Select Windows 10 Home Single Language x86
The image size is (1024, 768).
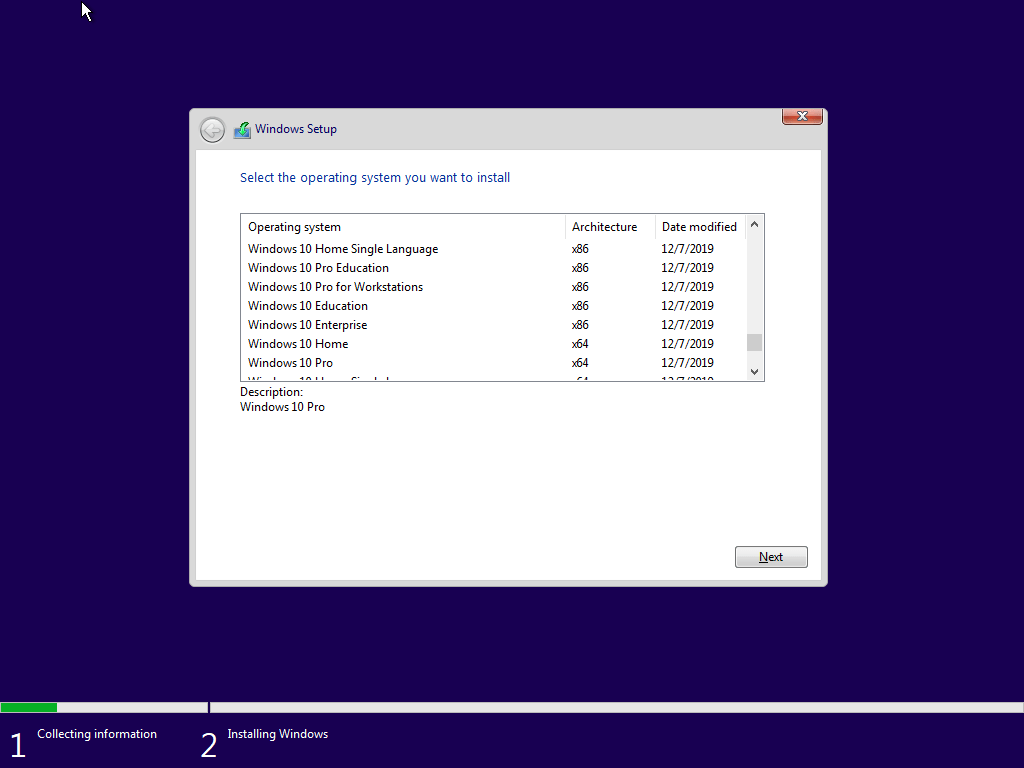[x=494, y=249]
